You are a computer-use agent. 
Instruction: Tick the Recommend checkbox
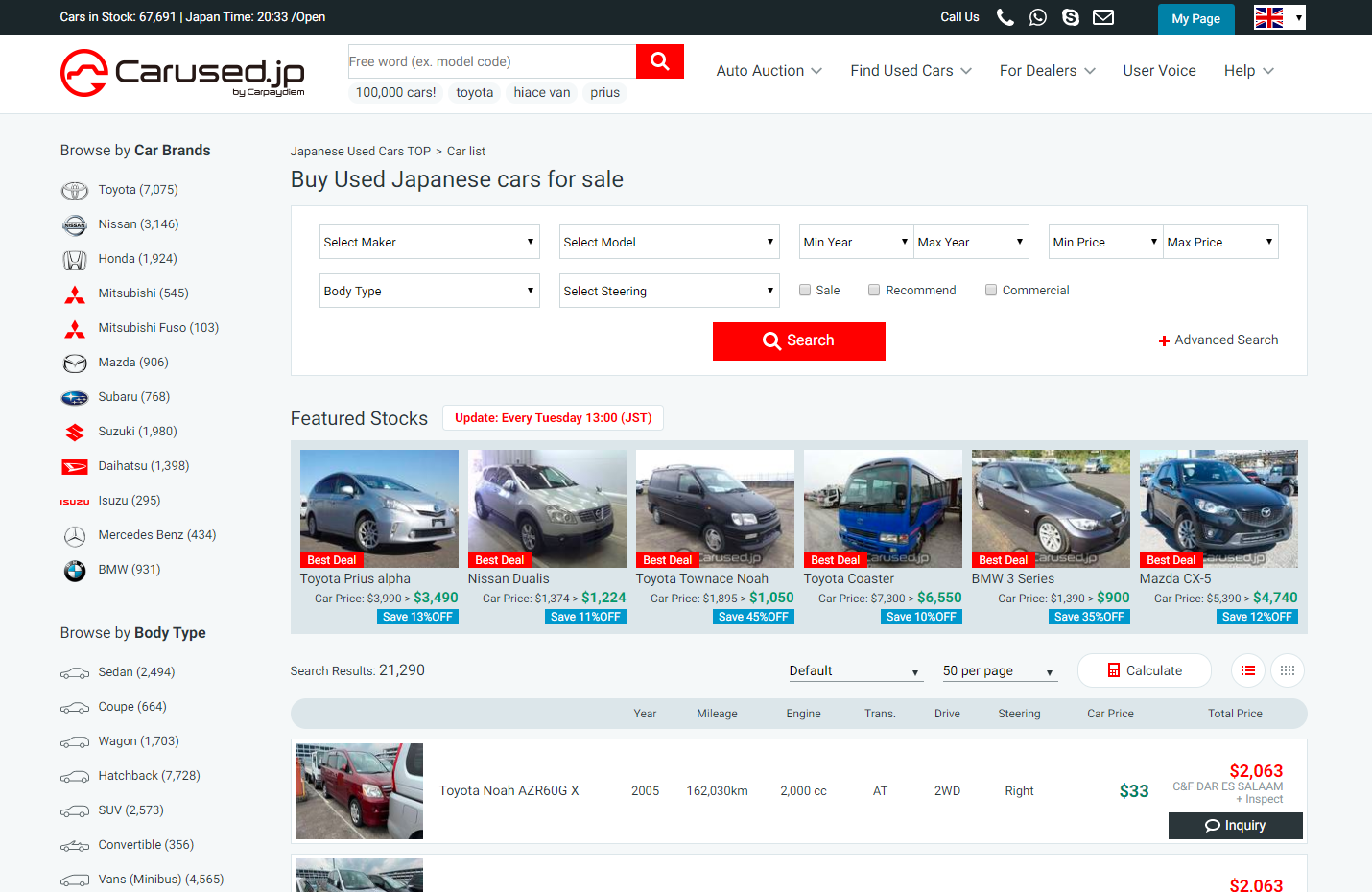pos(874,290)
